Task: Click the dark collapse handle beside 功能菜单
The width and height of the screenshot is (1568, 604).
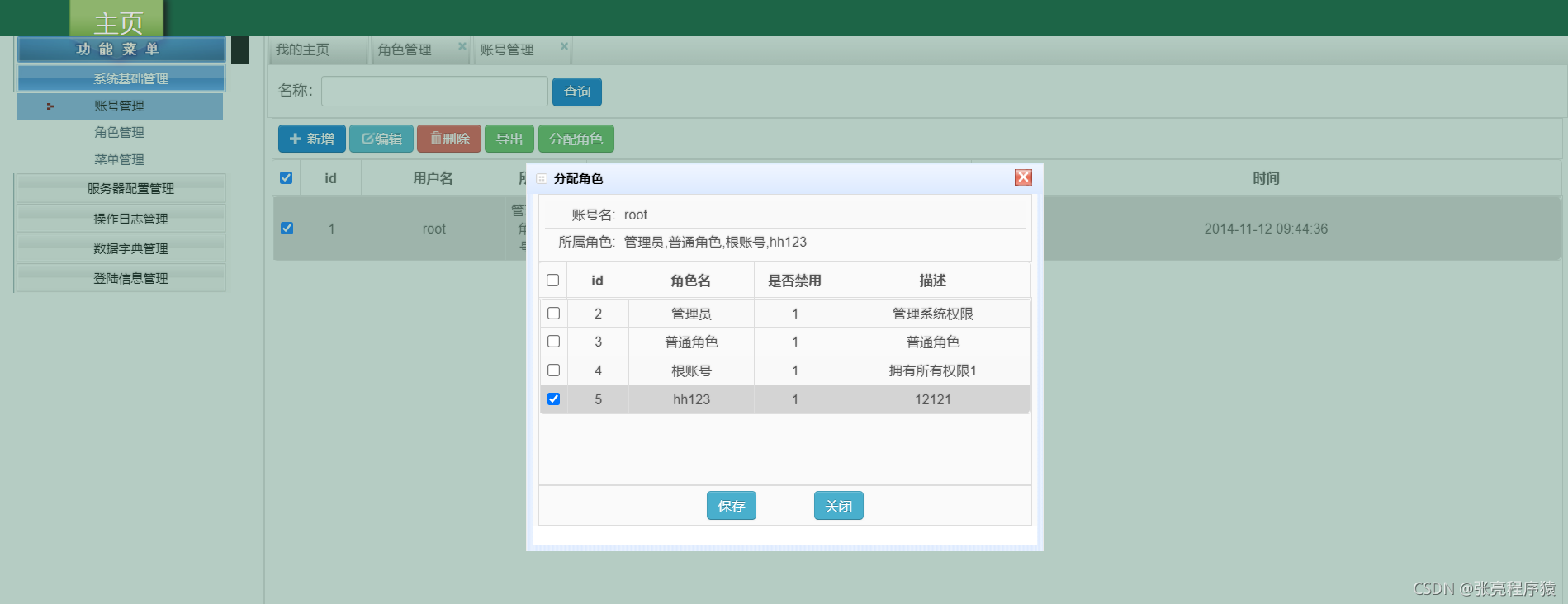Action: [239, 50]
